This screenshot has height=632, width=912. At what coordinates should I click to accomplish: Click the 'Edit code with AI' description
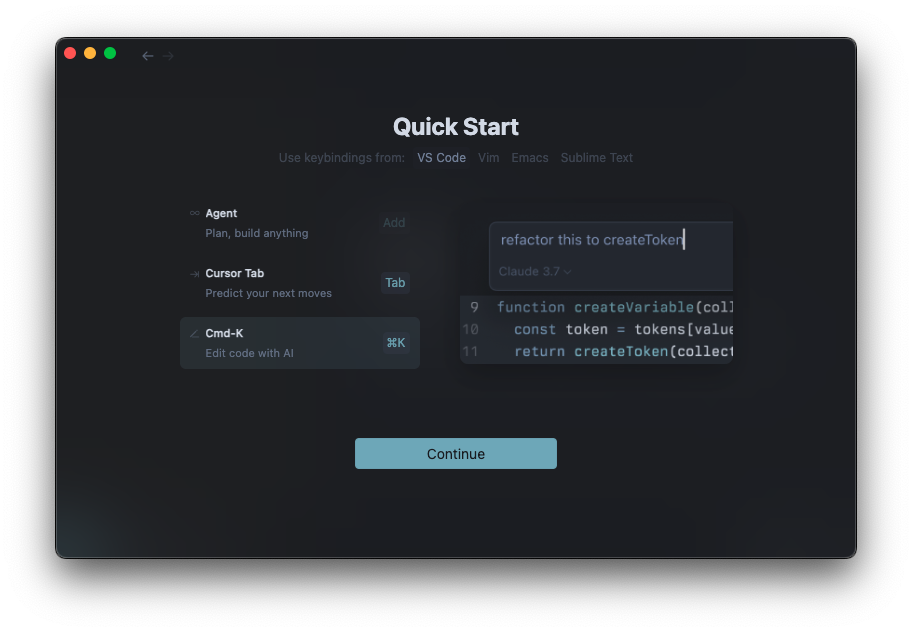tap(249, 353)
